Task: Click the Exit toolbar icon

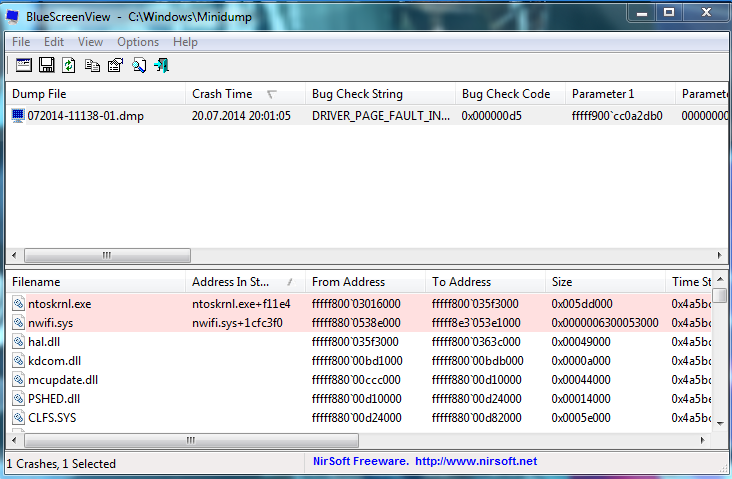Action: (x=161, y=65)
